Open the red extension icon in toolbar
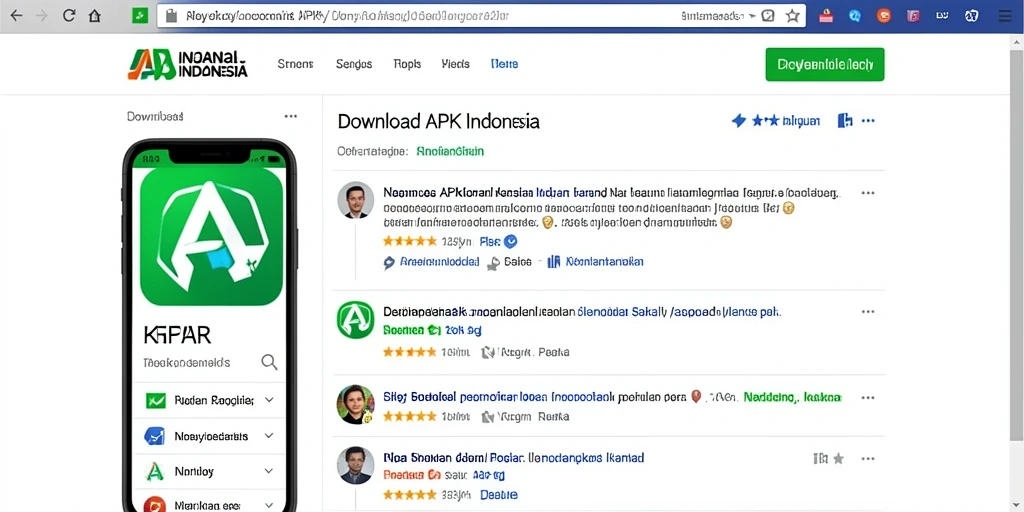The image size is (1024, 512). 826,16
